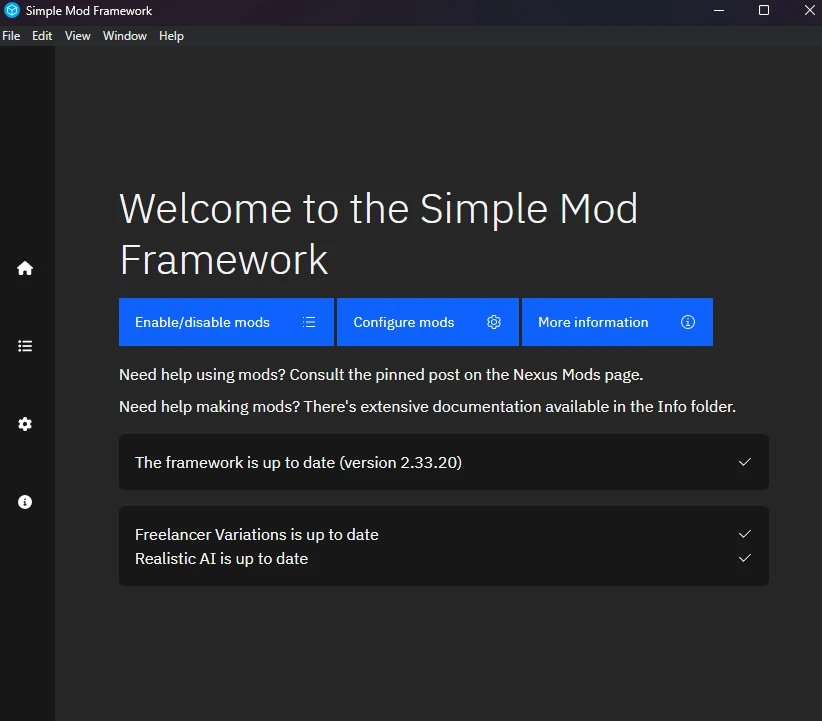Open the settings gear in sidebar

point(25,424)
